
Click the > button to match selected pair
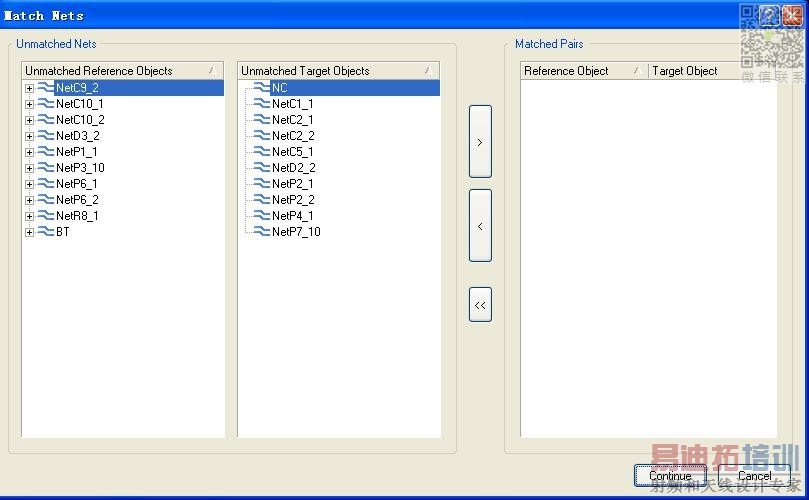click(x=480, y=142)
